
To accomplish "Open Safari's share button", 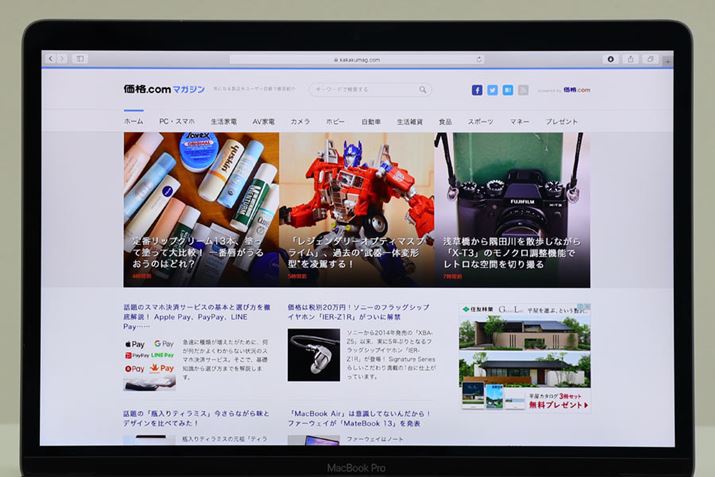I will click(631, 59).
